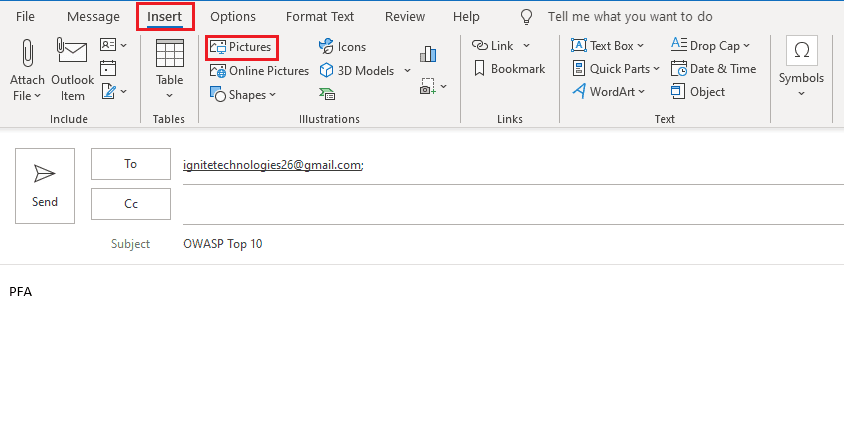This screenshot has width=844, height=439.
Task: Insert an Outlook Item attachment
Action: [72, 70]
